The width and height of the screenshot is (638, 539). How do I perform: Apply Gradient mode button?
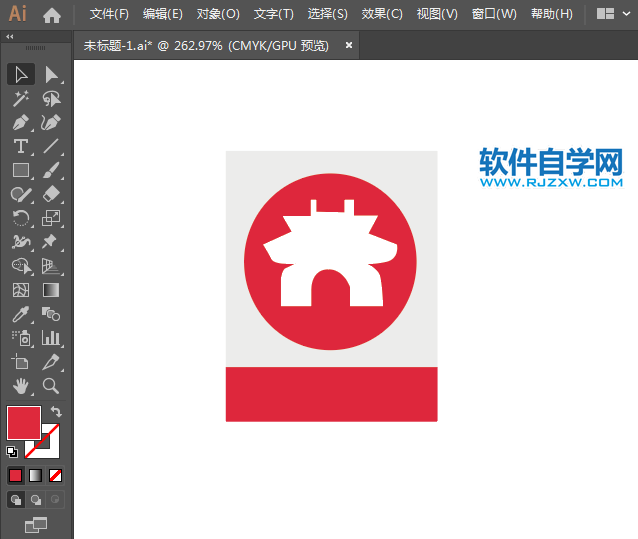[x=35, y=476]
